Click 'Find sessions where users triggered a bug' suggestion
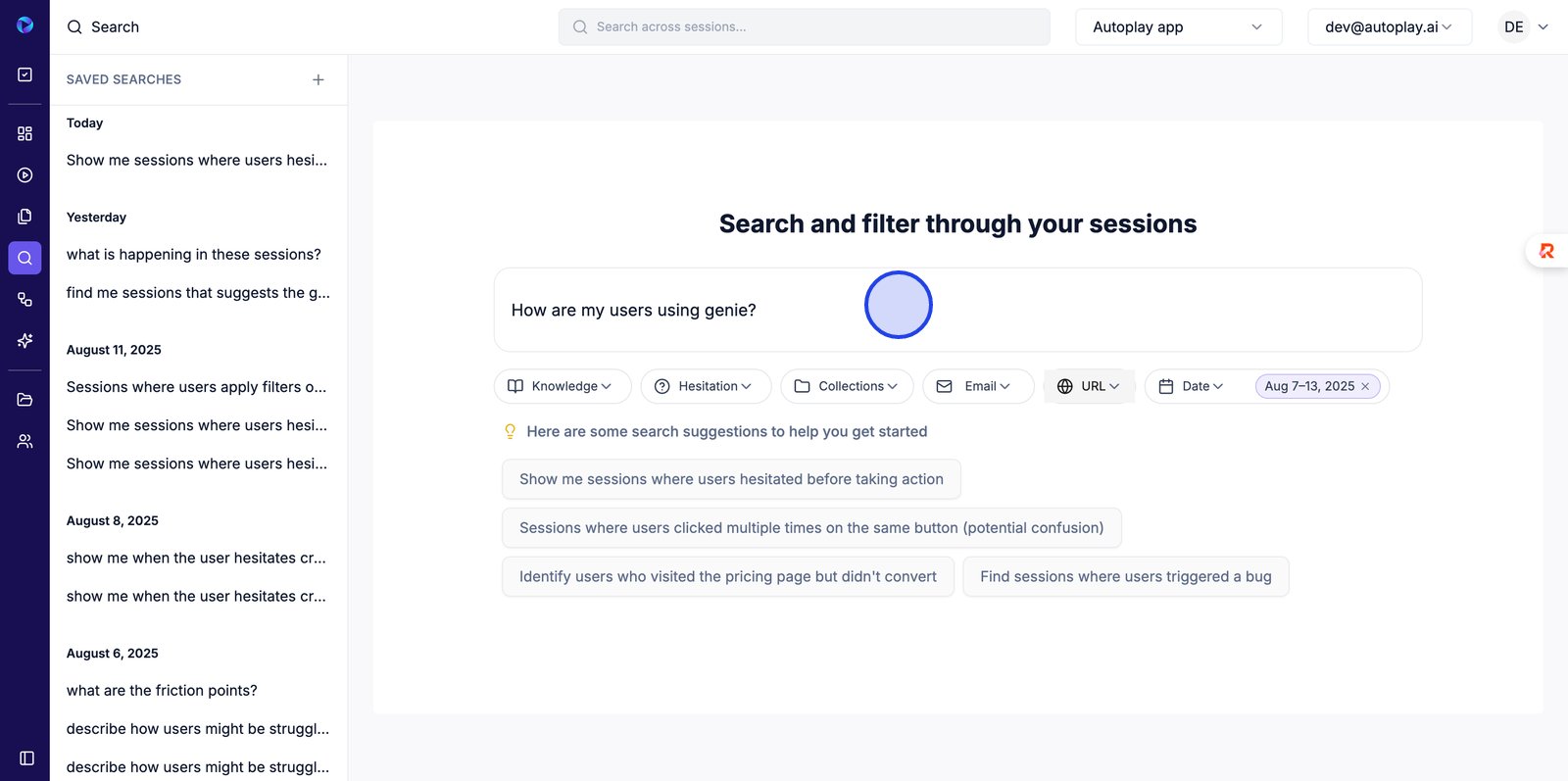 coord(1125,576)
